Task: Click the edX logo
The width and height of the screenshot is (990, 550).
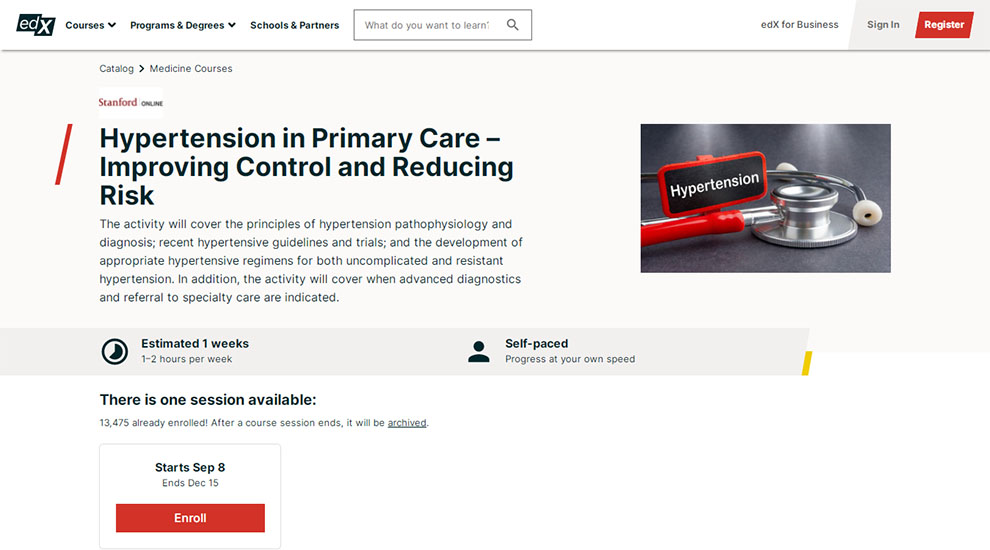Action: tap(36, 25)
